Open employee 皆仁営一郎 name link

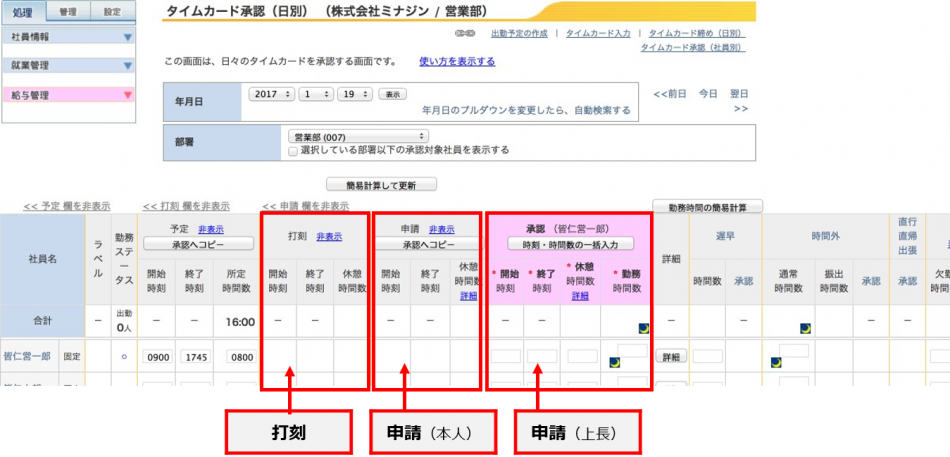click(x=27, y=357)
